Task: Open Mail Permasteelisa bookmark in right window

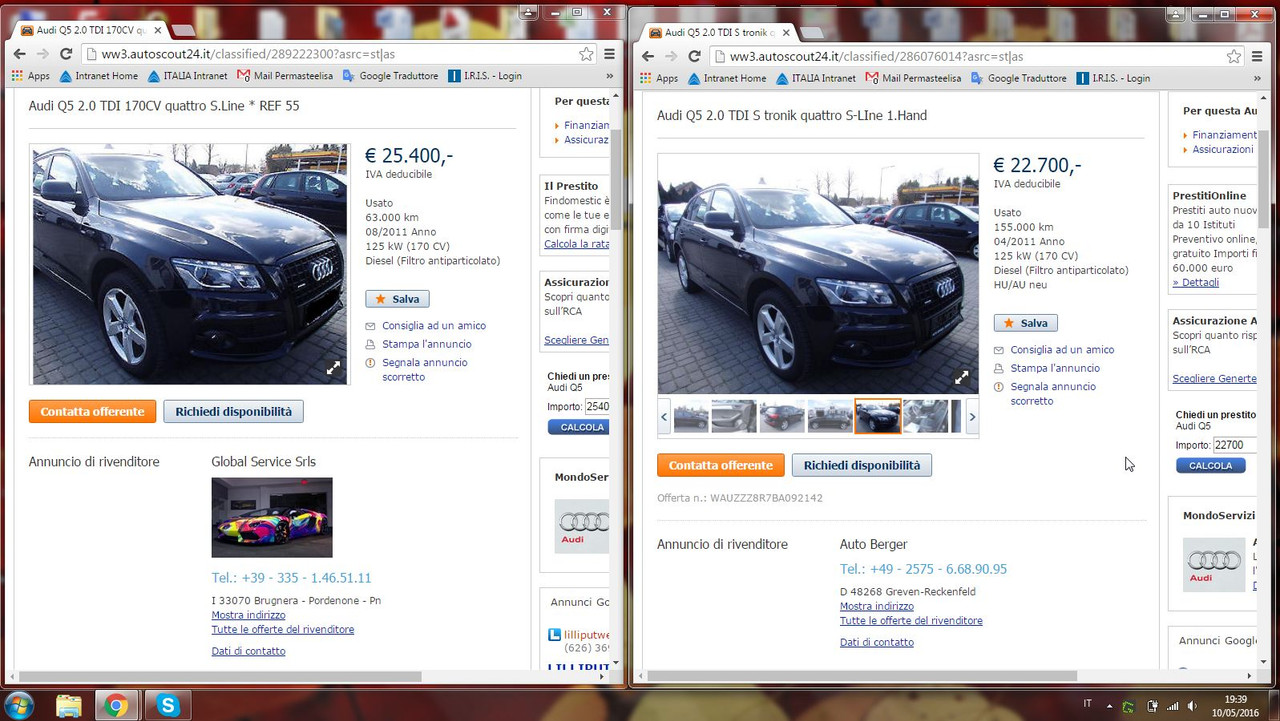Action: (914, 78)
